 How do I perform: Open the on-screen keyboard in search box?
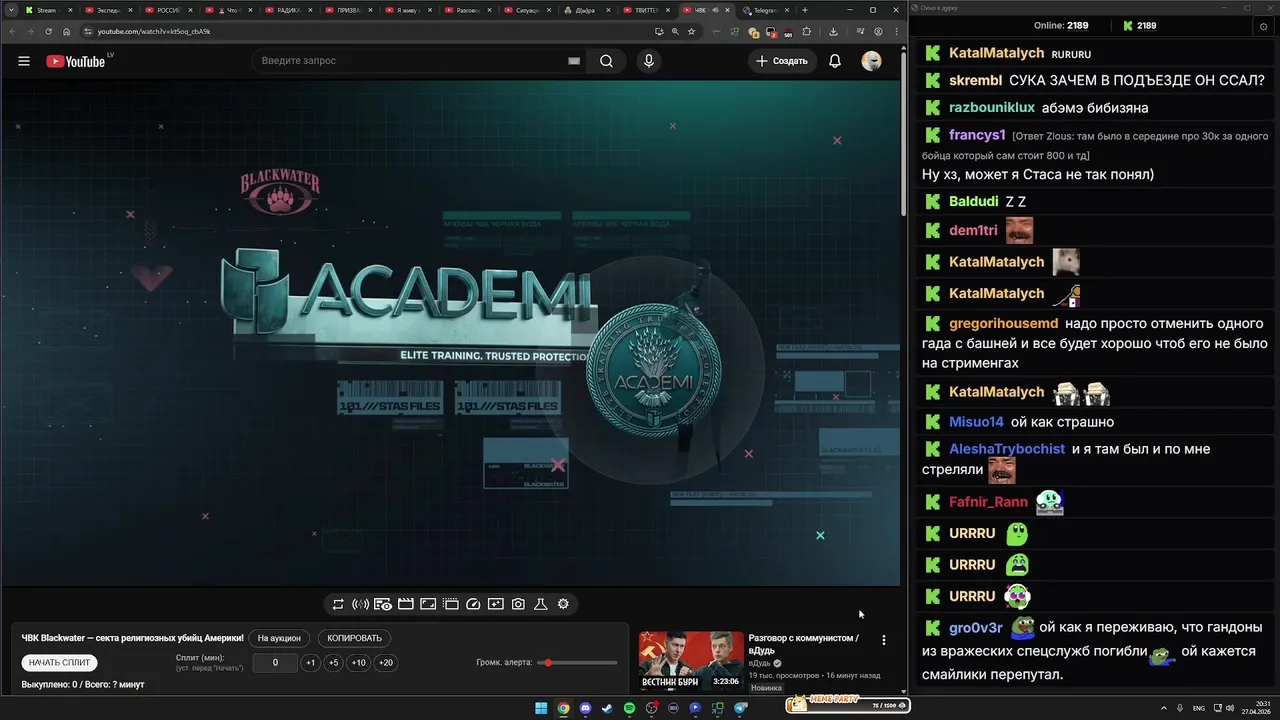pyautogui.click(x=574, y=61)
